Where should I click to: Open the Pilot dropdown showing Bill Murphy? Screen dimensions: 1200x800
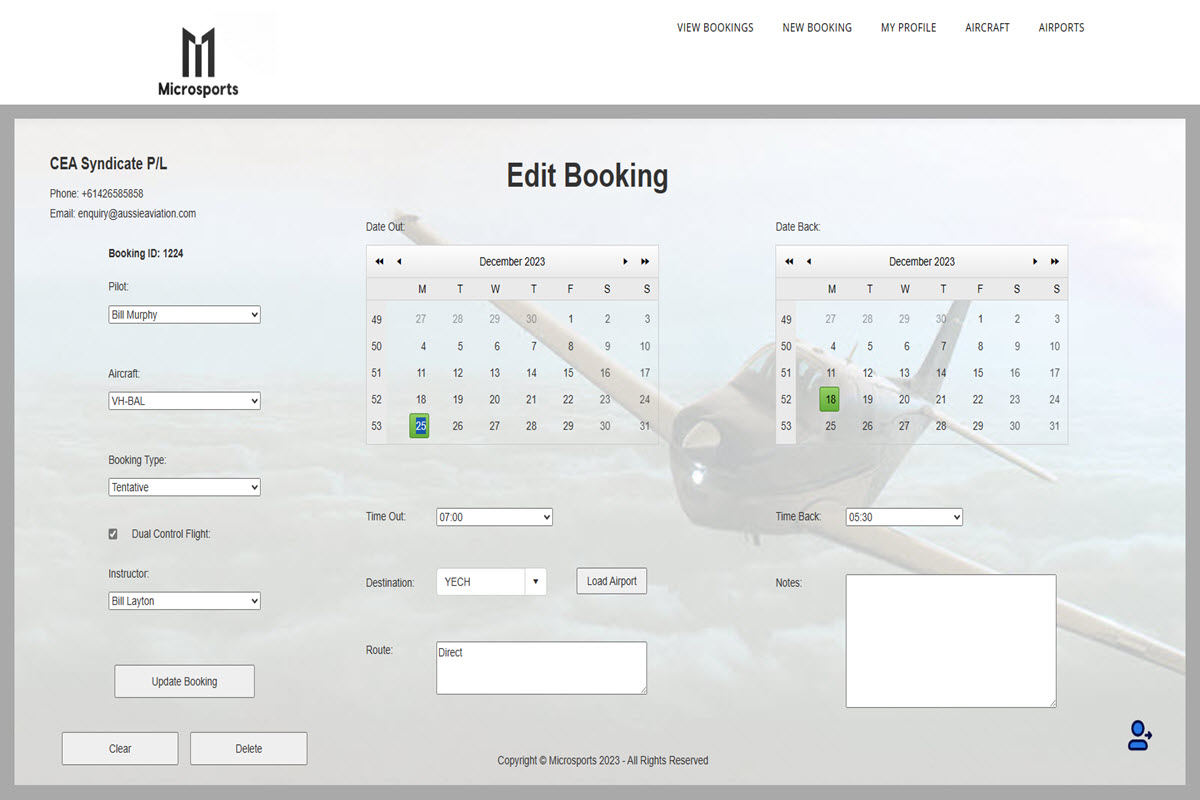pyautogui.click(x=184, y=314)
